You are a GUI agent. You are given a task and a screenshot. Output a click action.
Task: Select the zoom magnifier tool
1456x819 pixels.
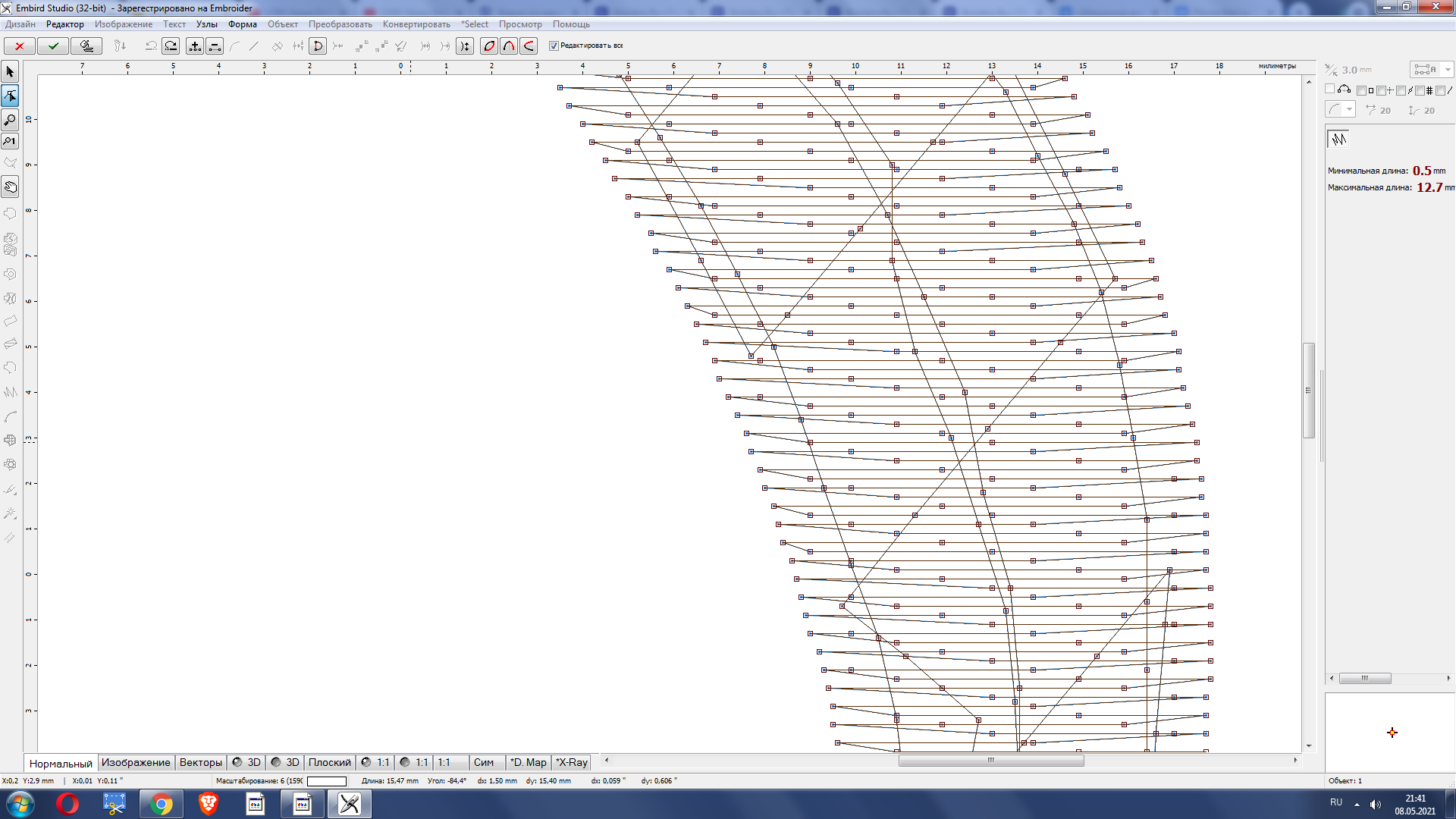[x=10, y=119]
